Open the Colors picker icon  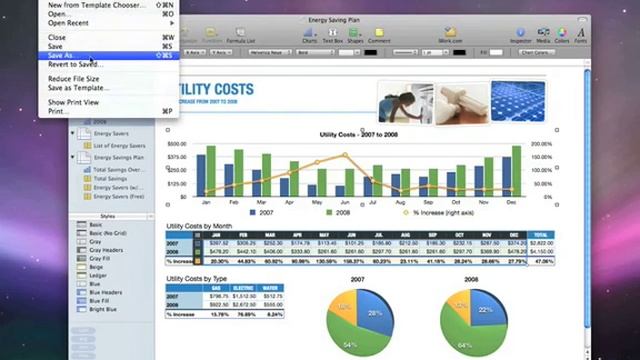pos(562,35)
